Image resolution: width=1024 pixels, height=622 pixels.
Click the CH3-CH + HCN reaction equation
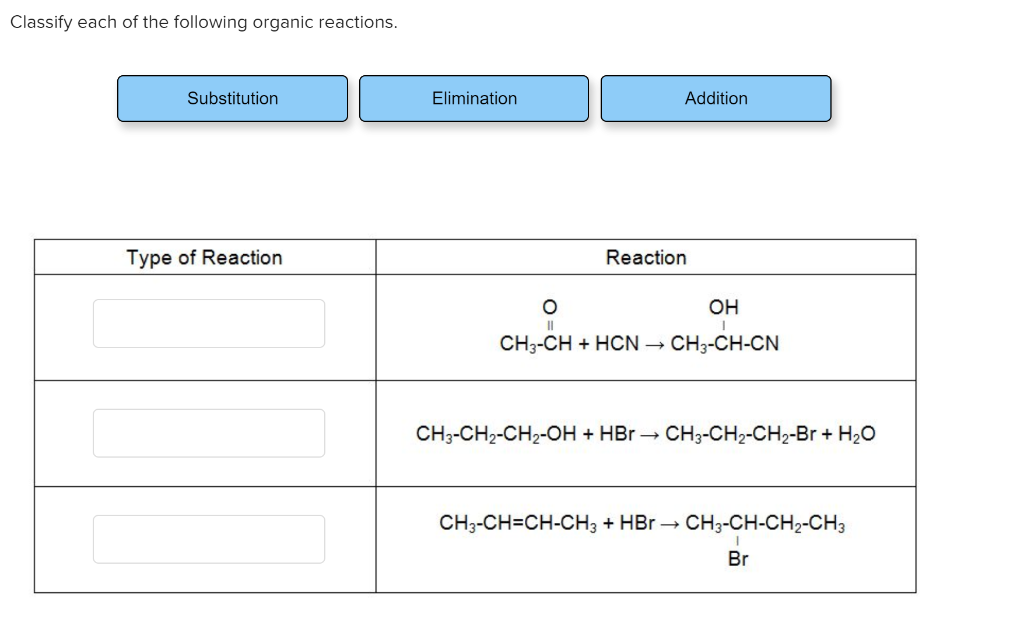coord(639,325)
